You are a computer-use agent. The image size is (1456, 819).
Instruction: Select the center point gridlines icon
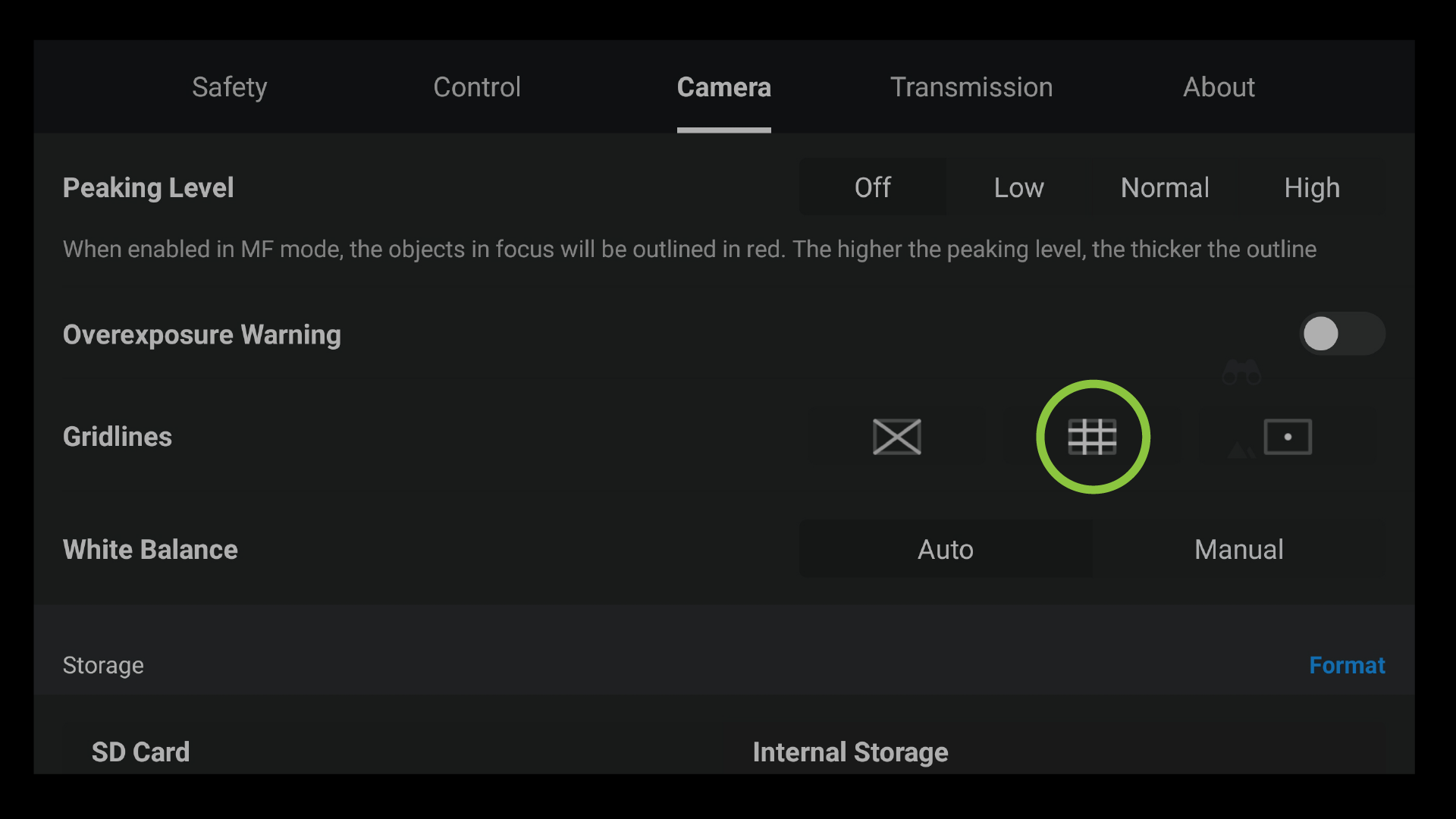point(1288,437)
